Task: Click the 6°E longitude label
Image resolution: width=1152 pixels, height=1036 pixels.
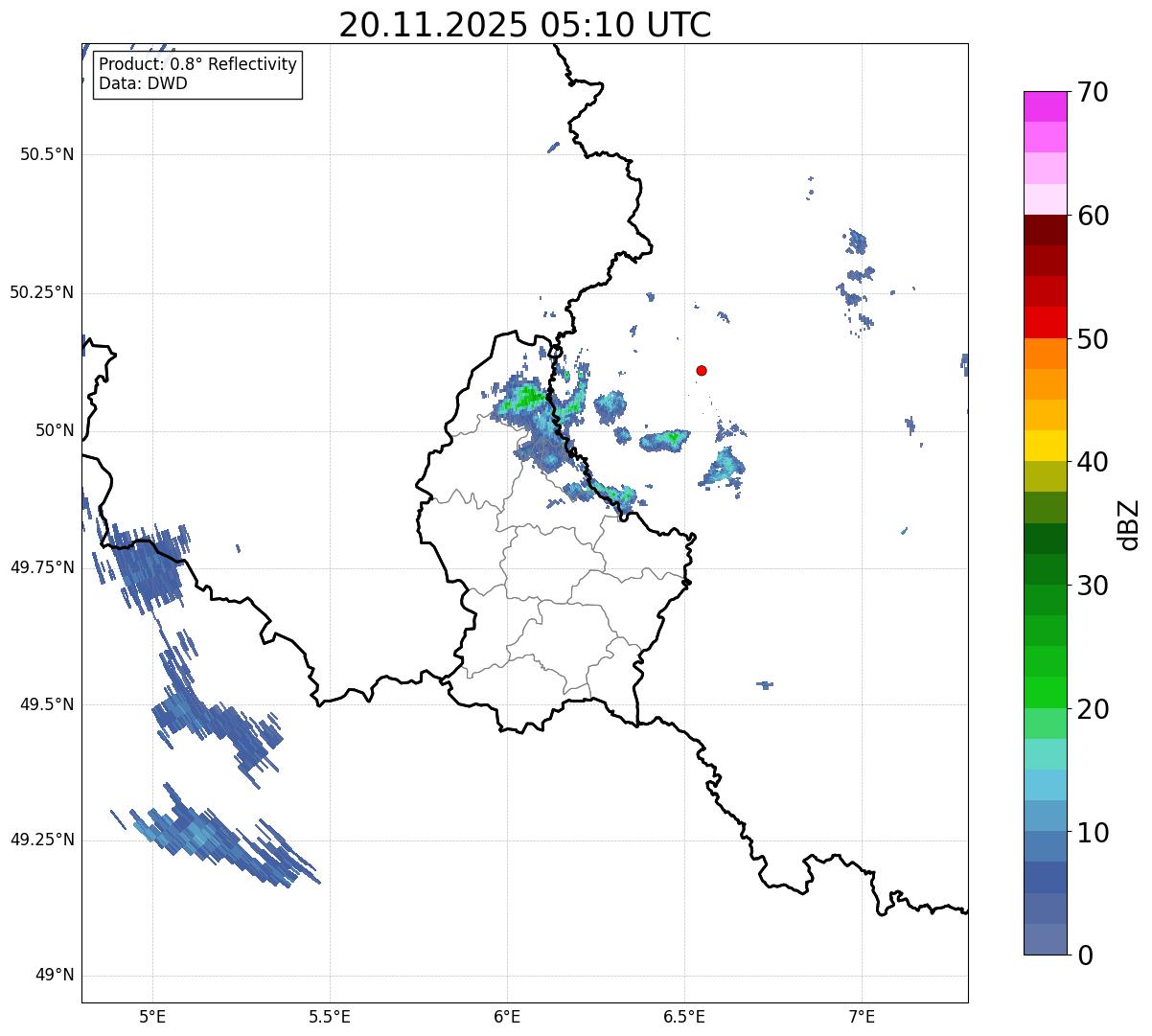Action: point(507,1016)
